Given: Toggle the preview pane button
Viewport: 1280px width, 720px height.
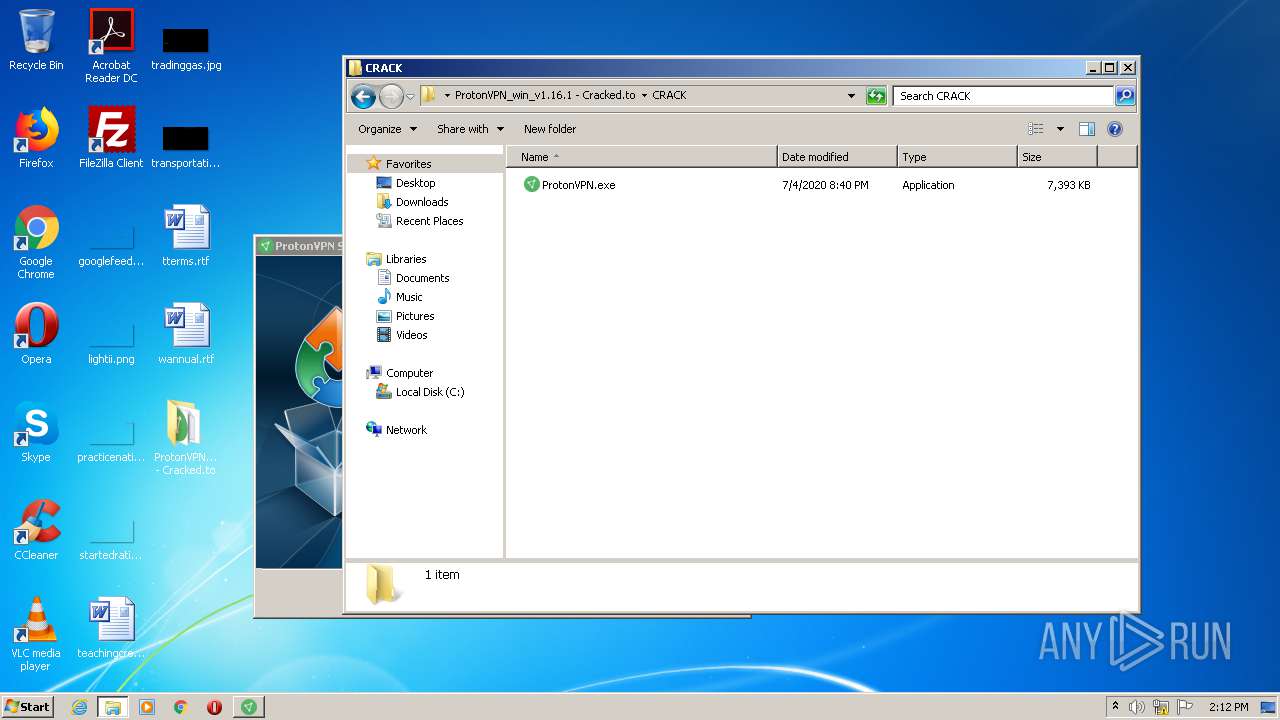Looking at the screenshot, I should (x=1087, y=129).
